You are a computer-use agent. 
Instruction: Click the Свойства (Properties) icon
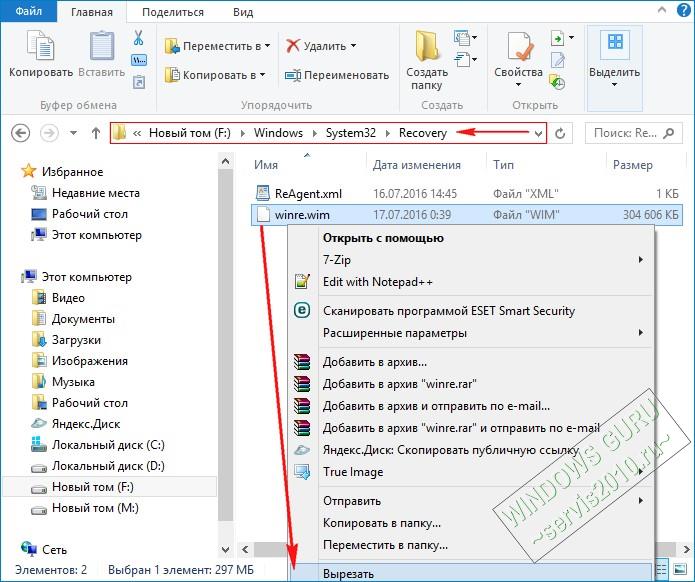coord(519,46)
